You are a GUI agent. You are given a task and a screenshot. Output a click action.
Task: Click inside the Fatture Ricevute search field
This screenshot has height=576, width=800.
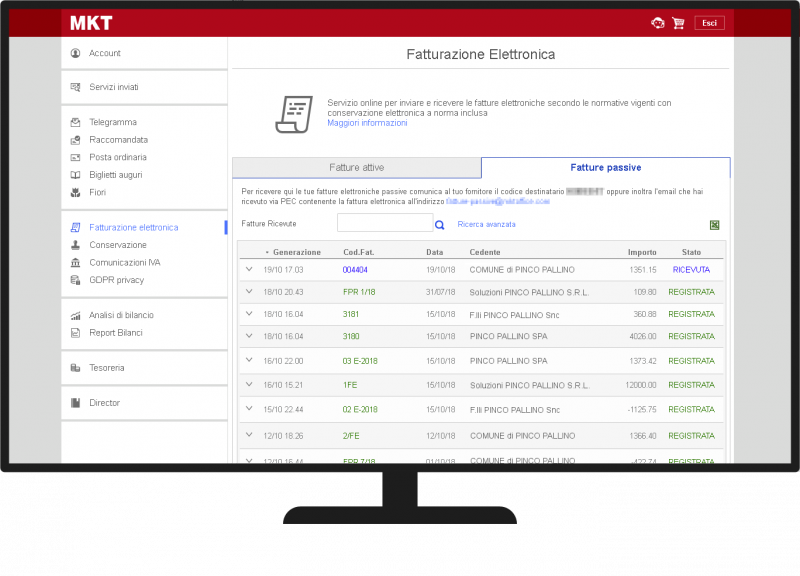(385, 224)
